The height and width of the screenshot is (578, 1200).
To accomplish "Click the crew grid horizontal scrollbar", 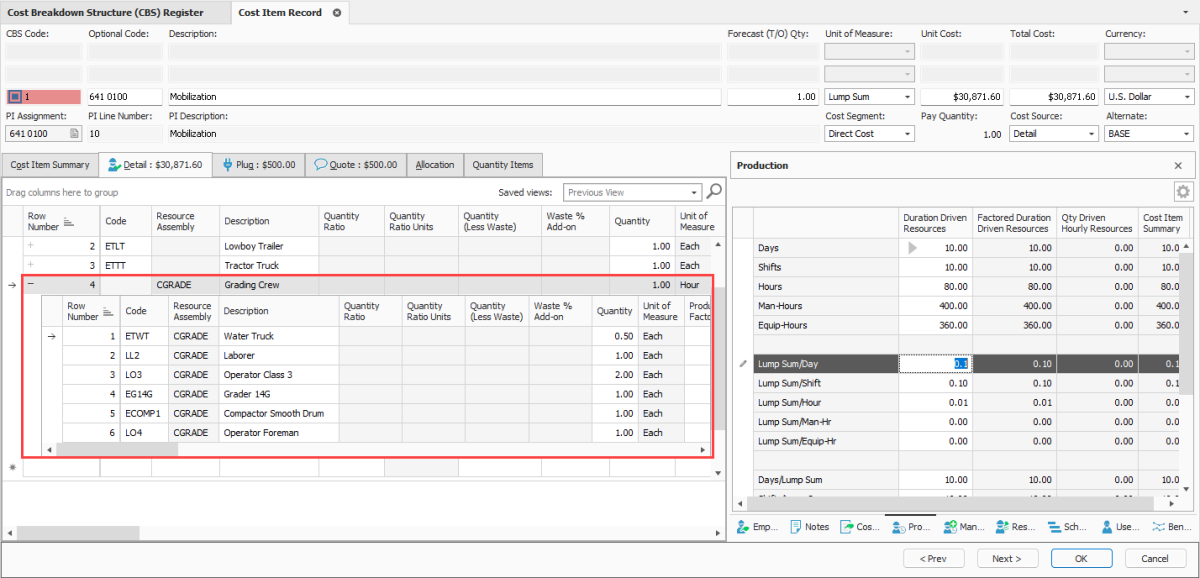I will pos(117,450).
